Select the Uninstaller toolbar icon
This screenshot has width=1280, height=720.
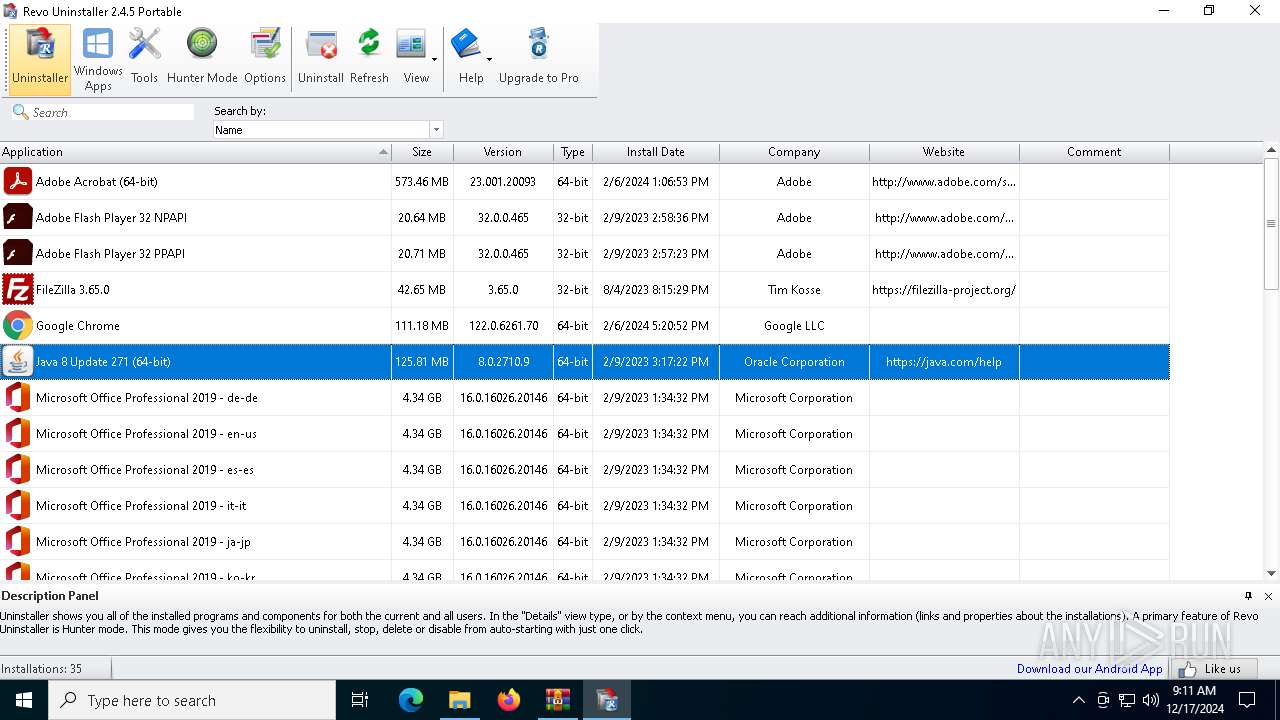[40, 59]
